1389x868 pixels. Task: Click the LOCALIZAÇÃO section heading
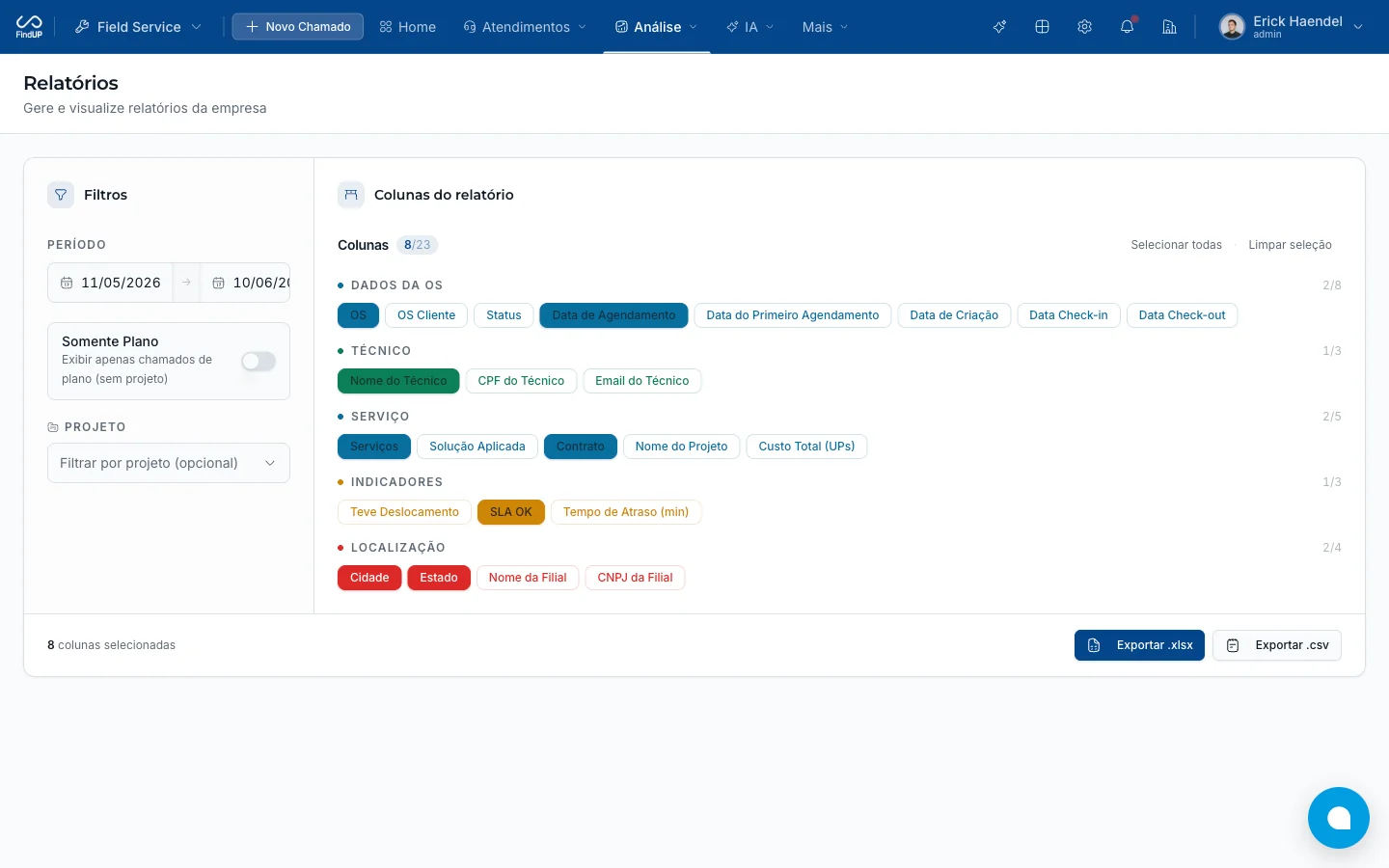pyautogui.click(x=397, y=548)
